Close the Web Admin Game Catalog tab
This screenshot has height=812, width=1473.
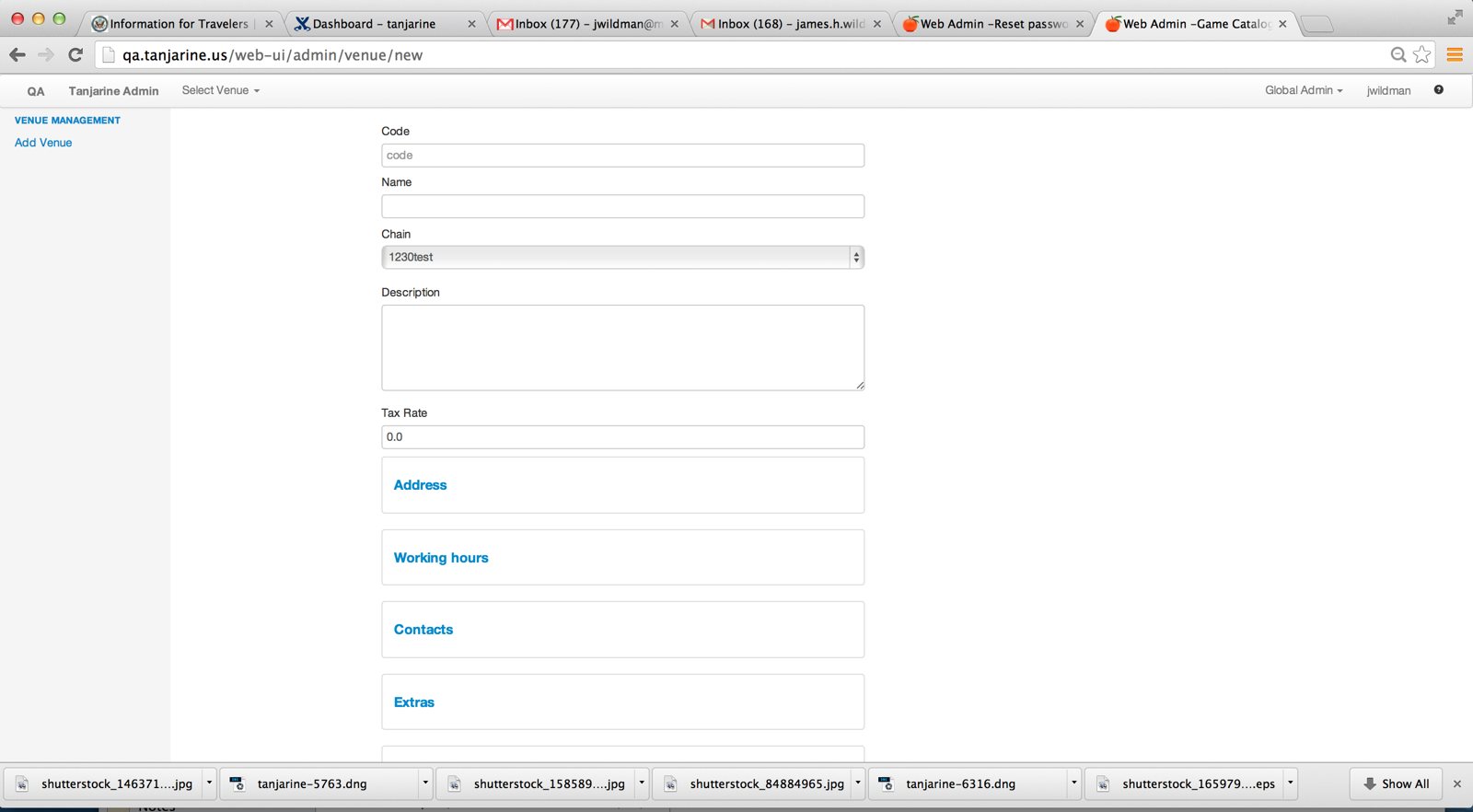pos(1282,24)
